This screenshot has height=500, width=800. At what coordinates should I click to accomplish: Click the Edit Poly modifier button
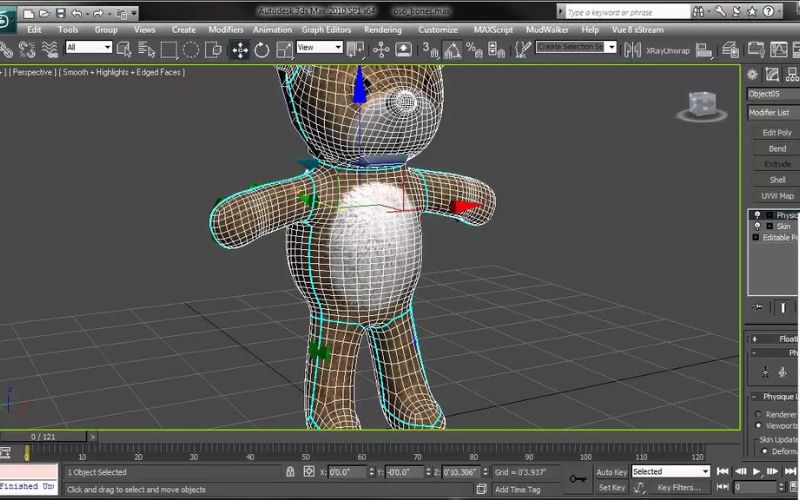(x=776, y=133)
